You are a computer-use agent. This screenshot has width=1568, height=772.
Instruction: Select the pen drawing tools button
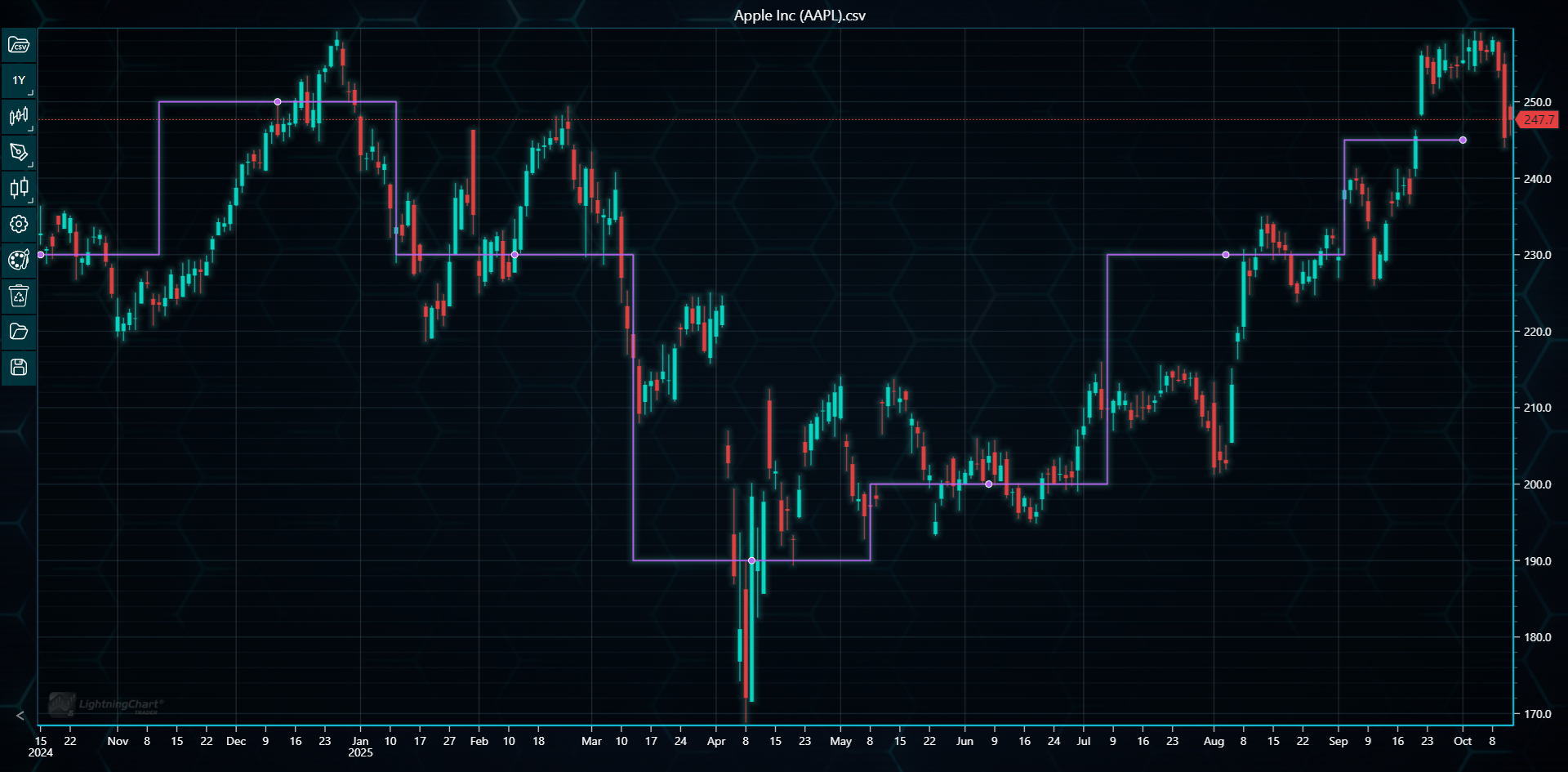19,153
